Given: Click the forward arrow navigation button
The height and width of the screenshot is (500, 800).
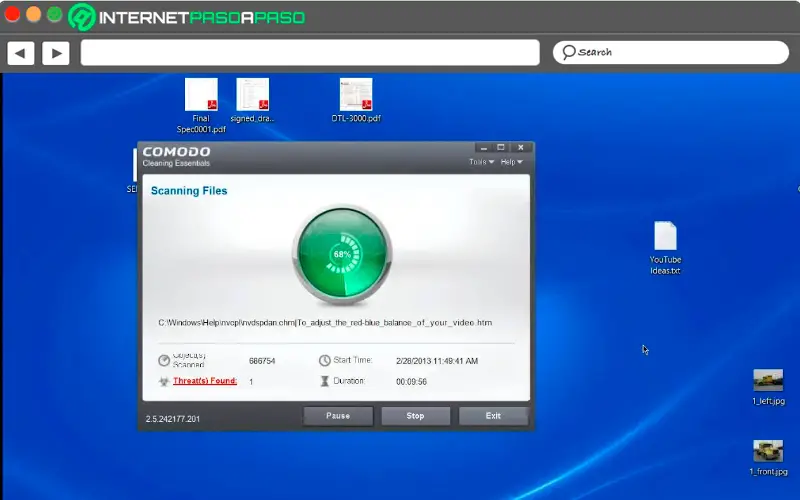Looking at the screenshot, I should 56,53.
